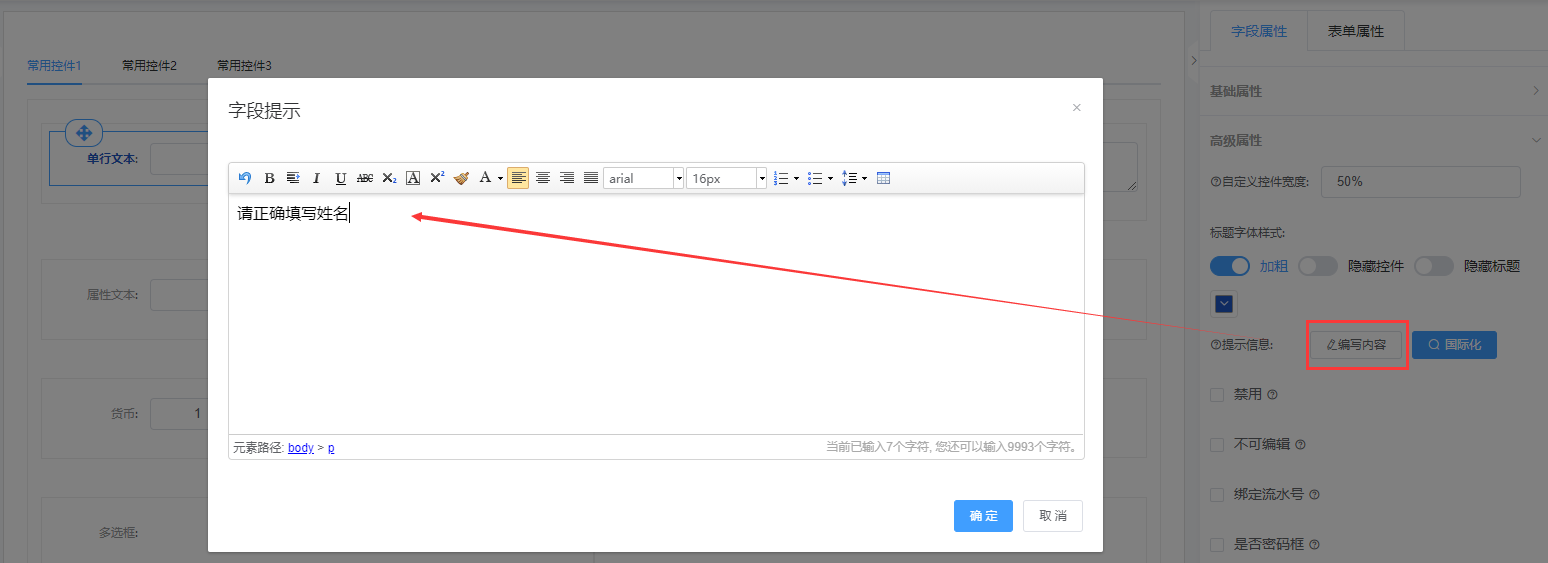Click the 编写内容 button
Screen dimensions: 1548x563
[x=1357, y=345]
